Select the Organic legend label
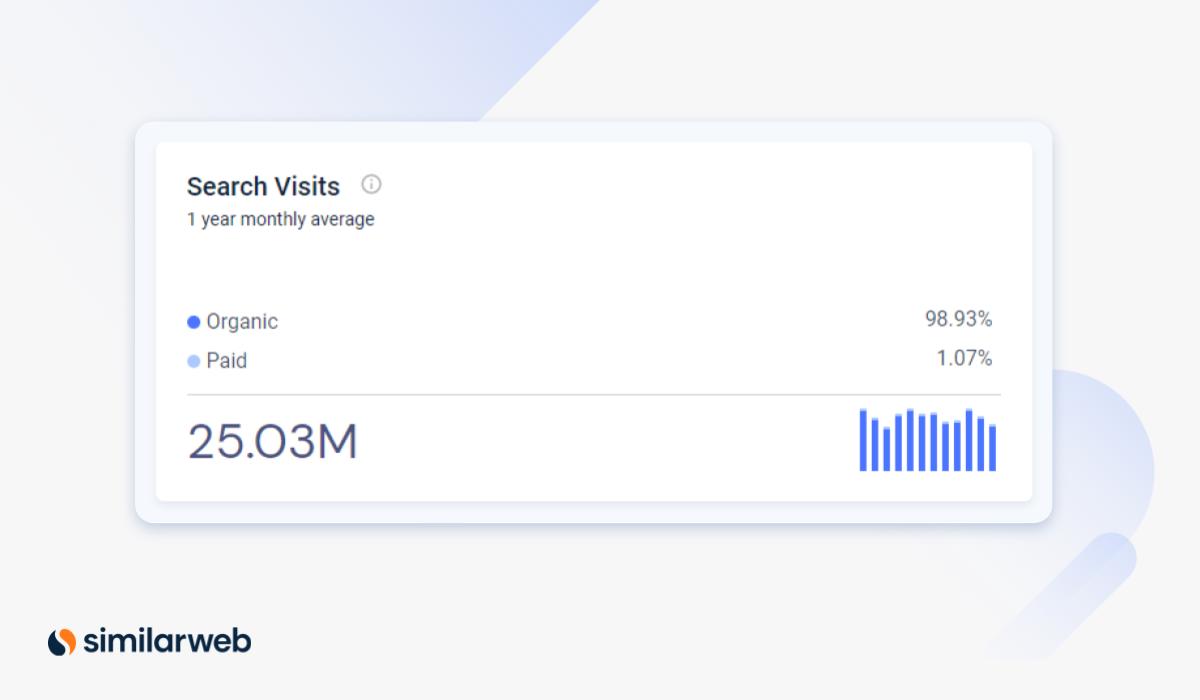Viewport: 1200px width, 700px height. click(242, 322)
